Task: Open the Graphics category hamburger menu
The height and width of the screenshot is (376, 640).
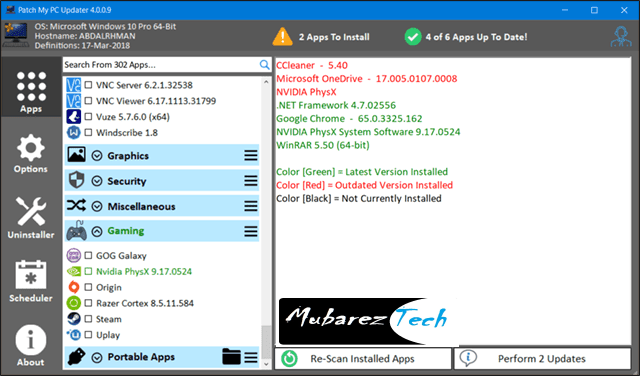Action: point(251,156)
